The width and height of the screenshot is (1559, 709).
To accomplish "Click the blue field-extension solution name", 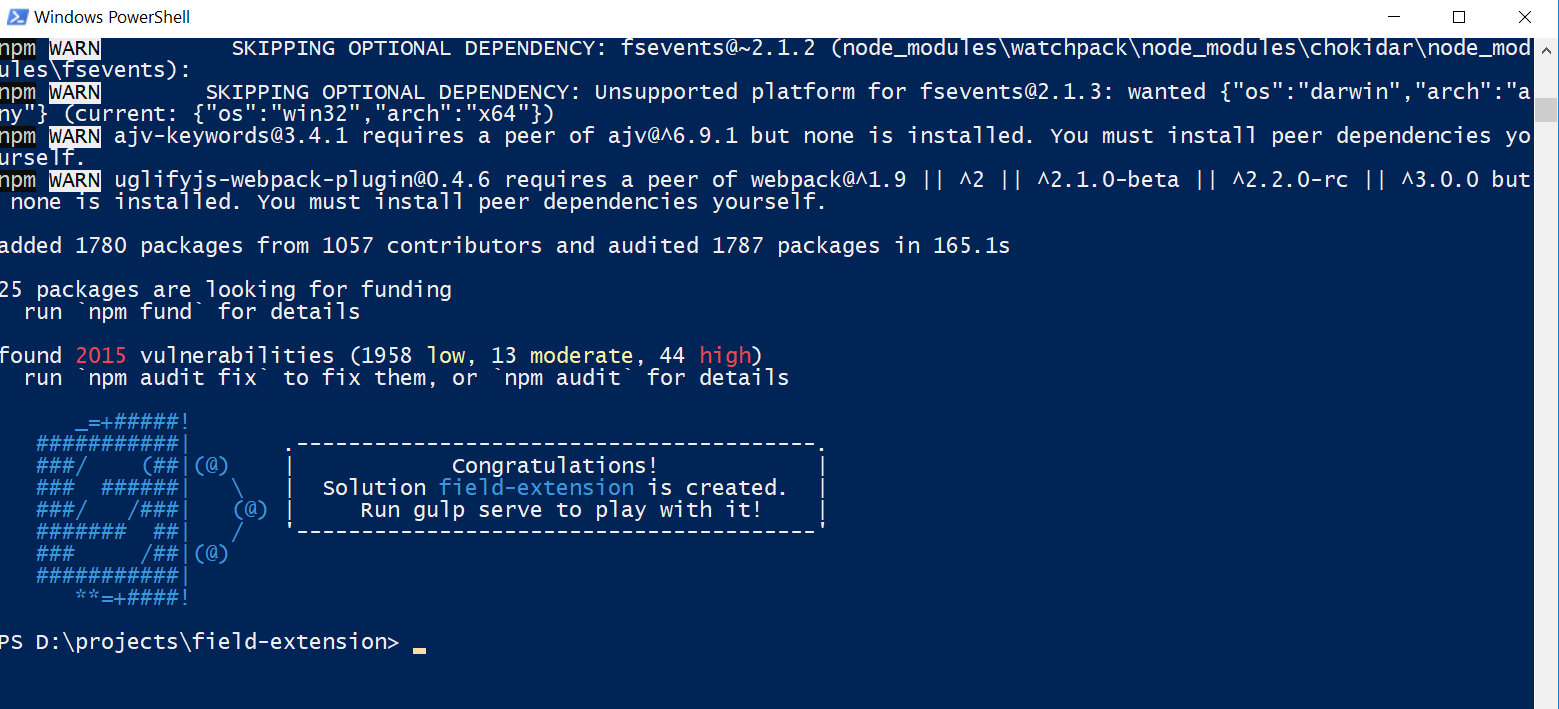I will tap(537, 488).
